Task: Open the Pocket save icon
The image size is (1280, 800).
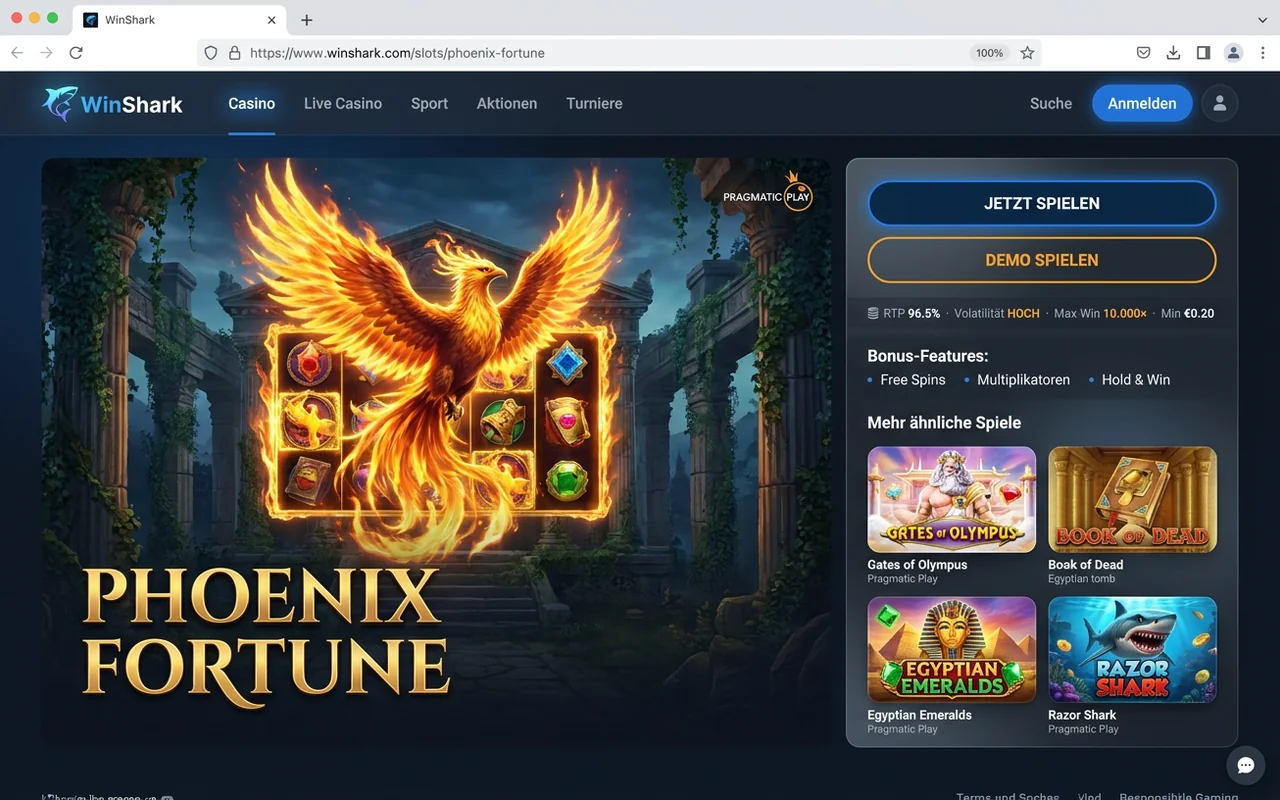Action: pyautogui.click(x=1143, y=53)
